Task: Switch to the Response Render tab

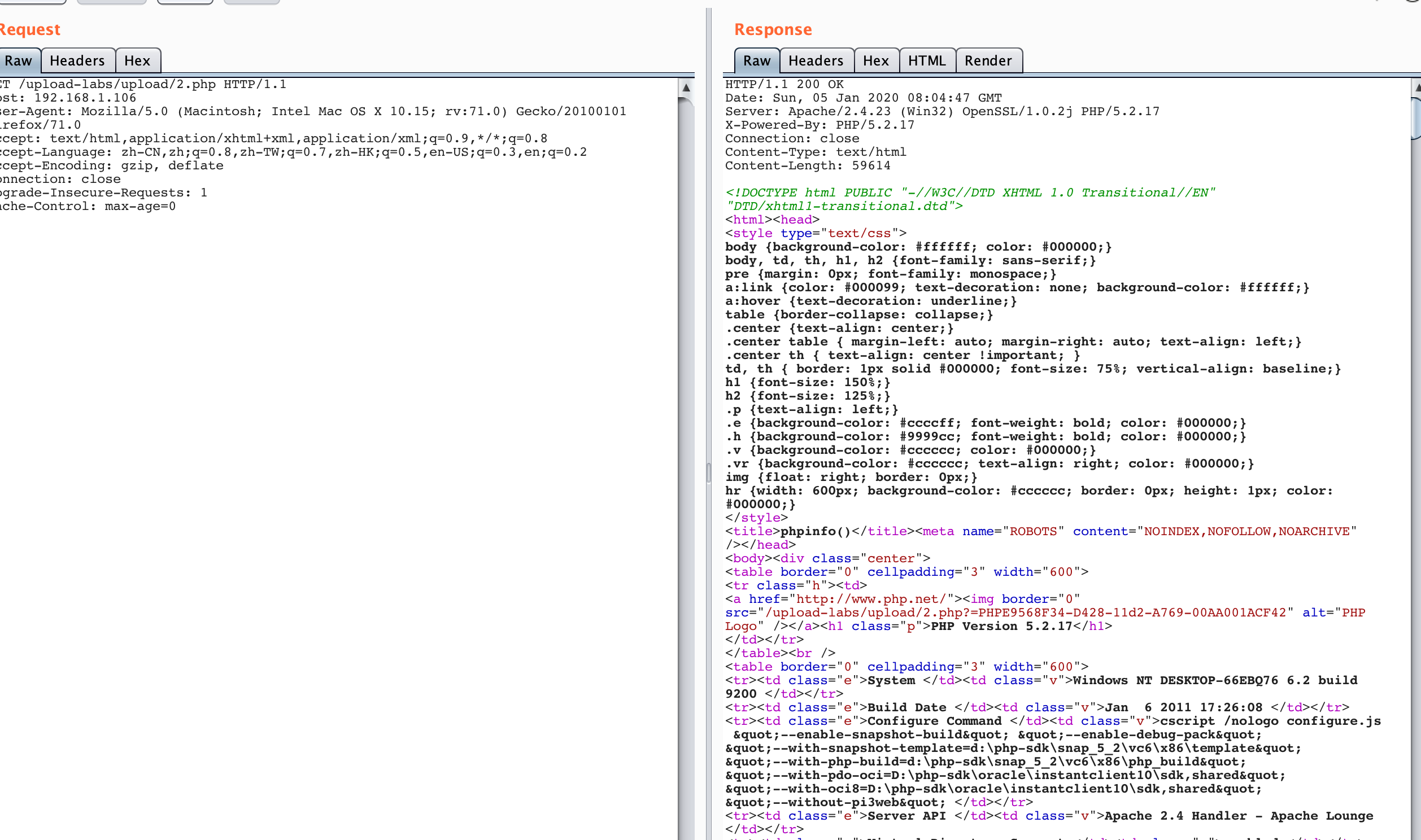Action: coord(988,60)
